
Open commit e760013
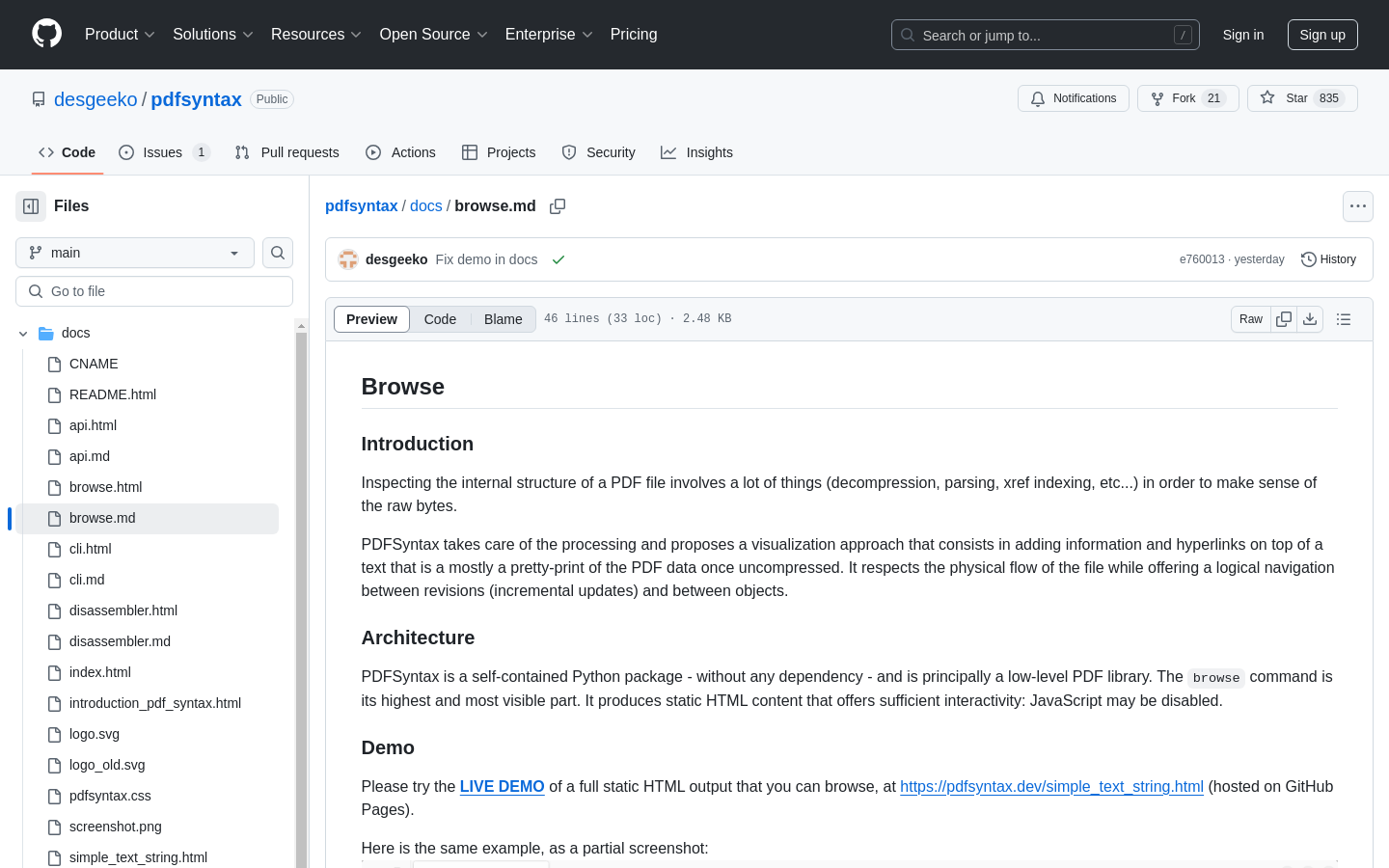[x=1202, y=259]
